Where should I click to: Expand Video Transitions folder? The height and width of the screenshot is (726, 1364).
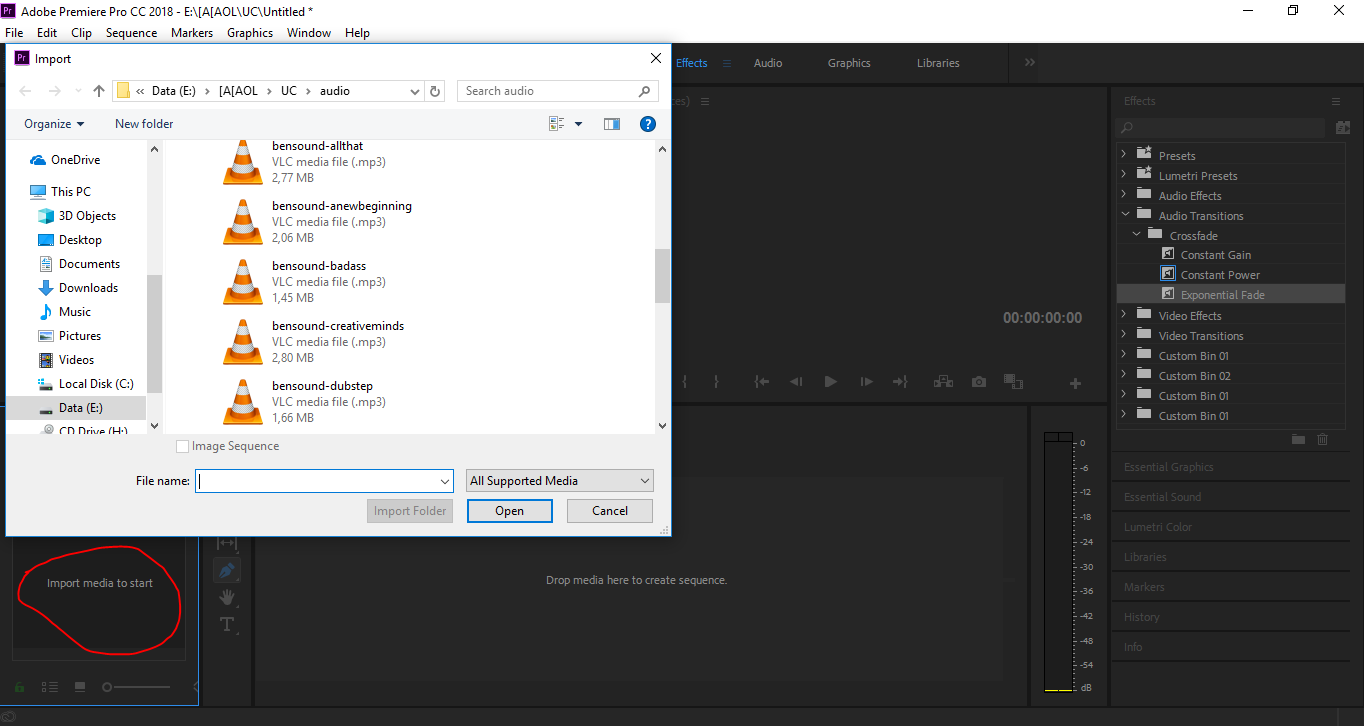tap(1123, 335)
